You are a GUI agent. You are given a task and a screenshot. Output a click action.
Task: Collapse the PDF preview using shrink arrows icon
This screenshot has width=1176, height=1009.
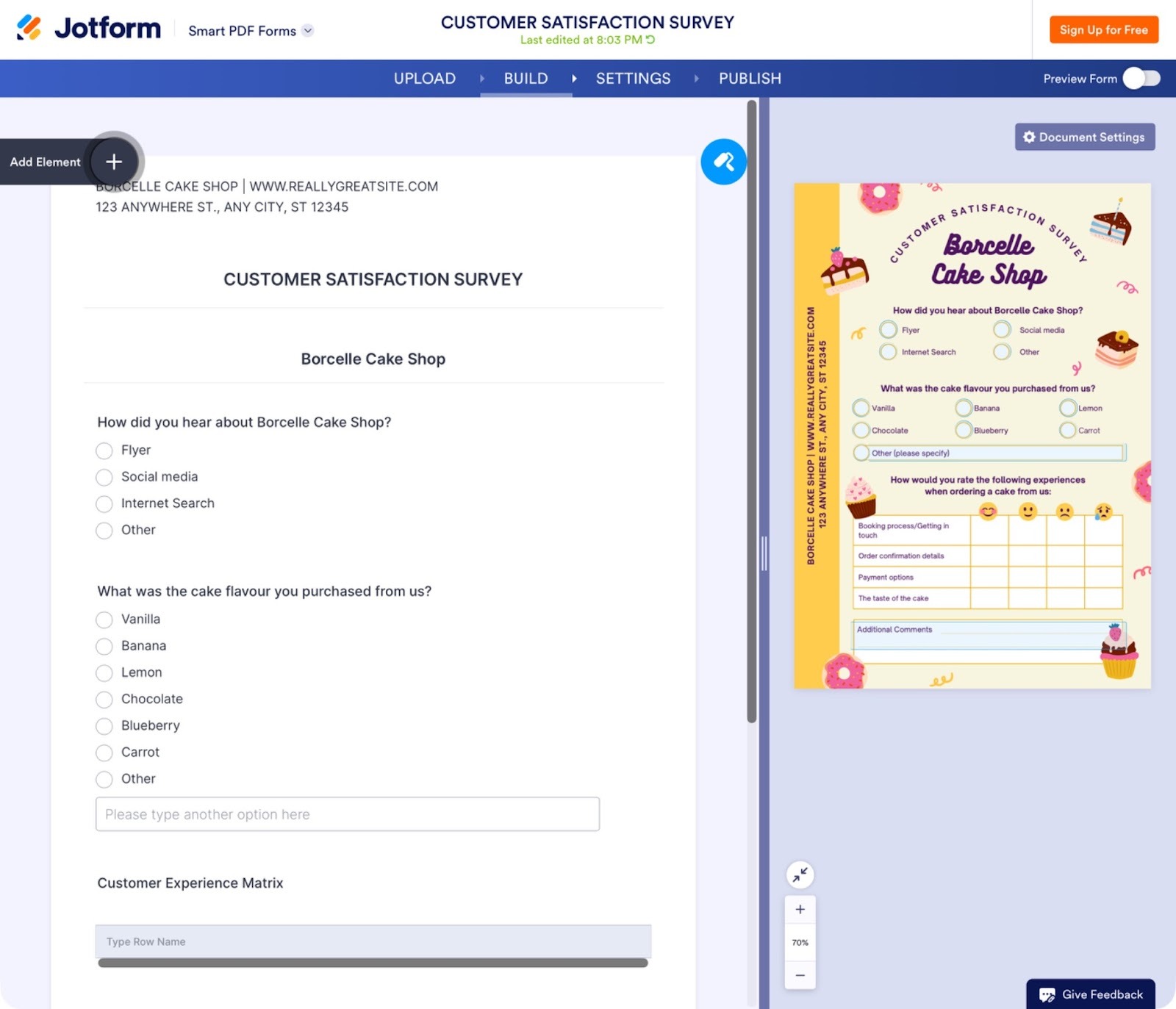800,875
